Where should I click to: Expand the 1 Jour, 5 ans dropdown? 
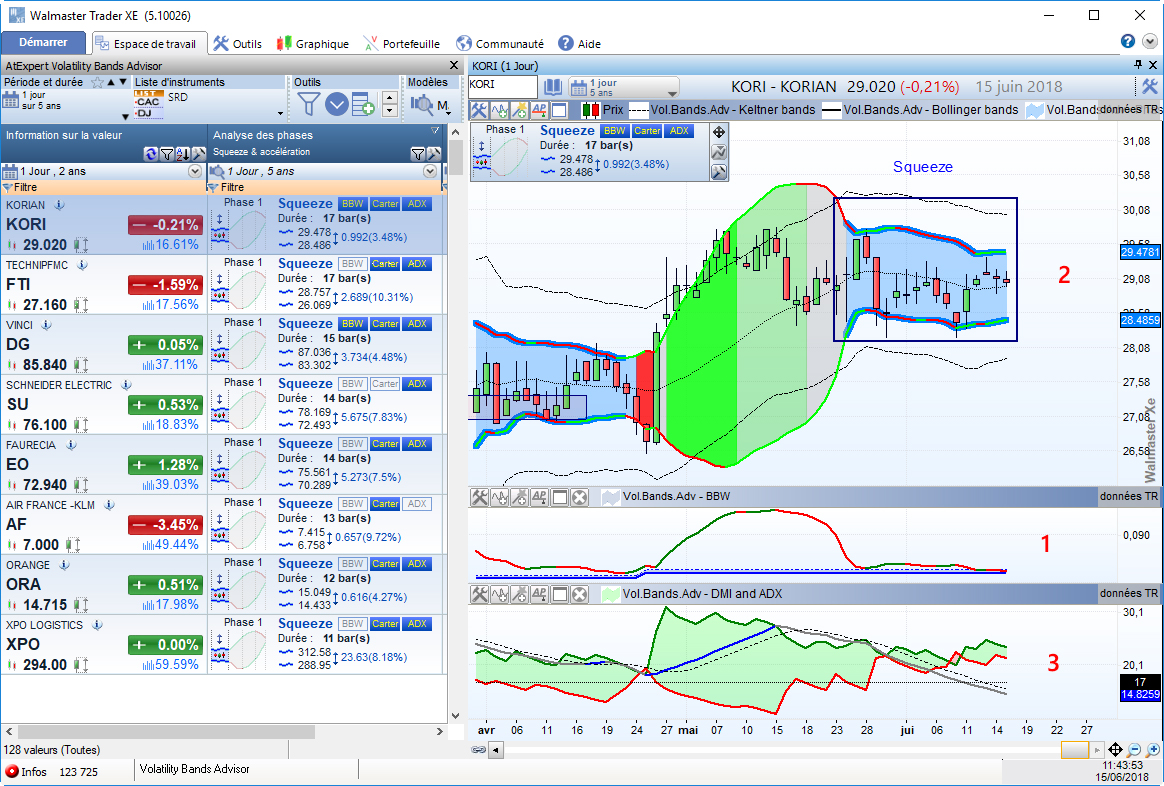point(430,171)
